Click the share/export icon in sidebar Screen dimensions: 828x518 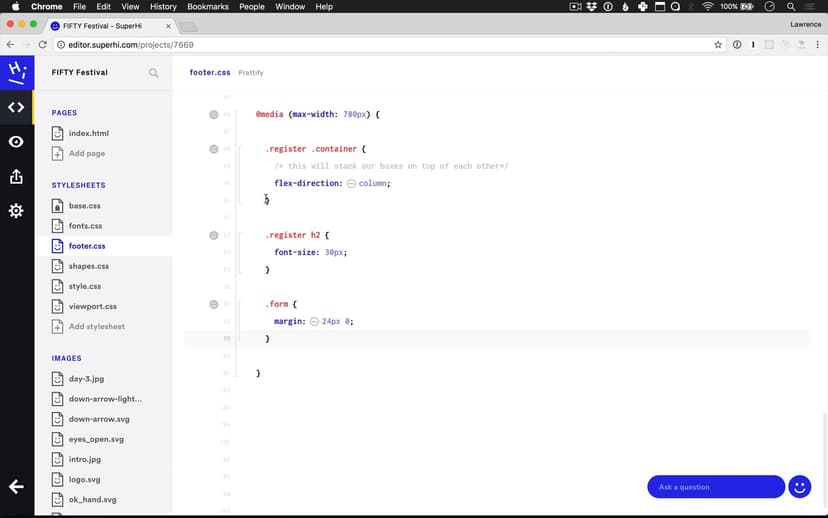[x=16, y=177]
